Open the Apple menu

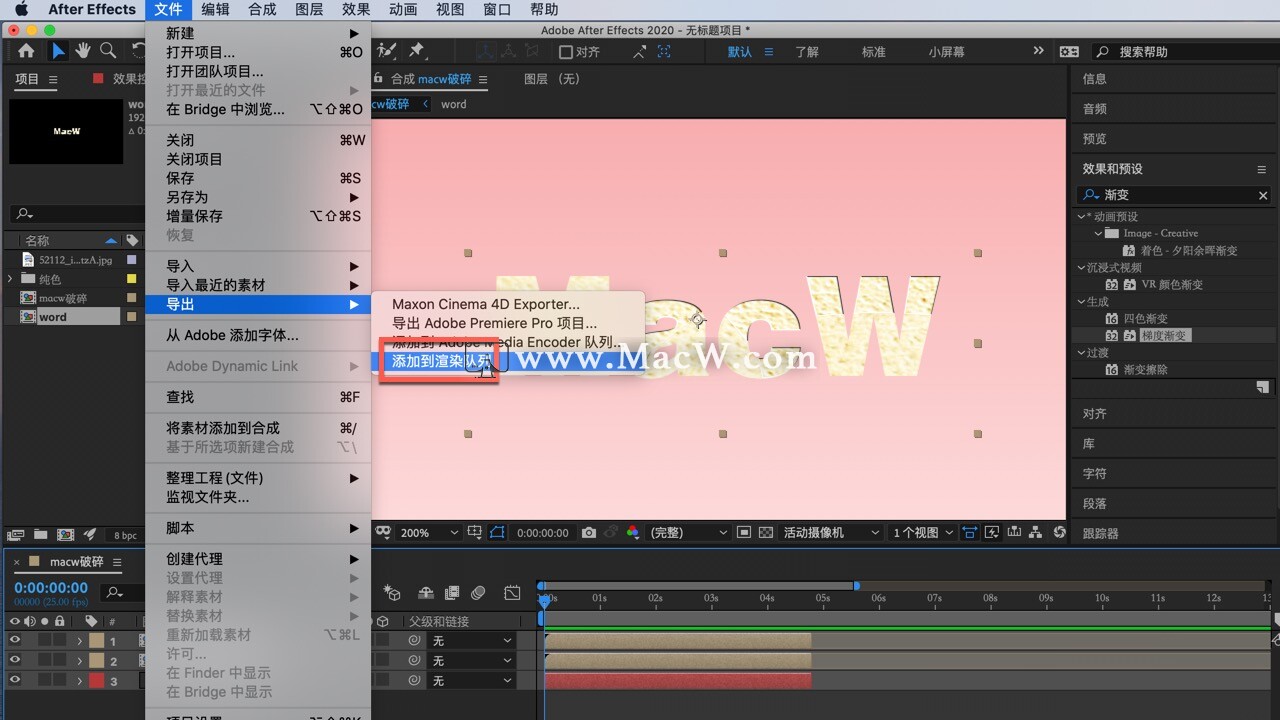(21, 9)
